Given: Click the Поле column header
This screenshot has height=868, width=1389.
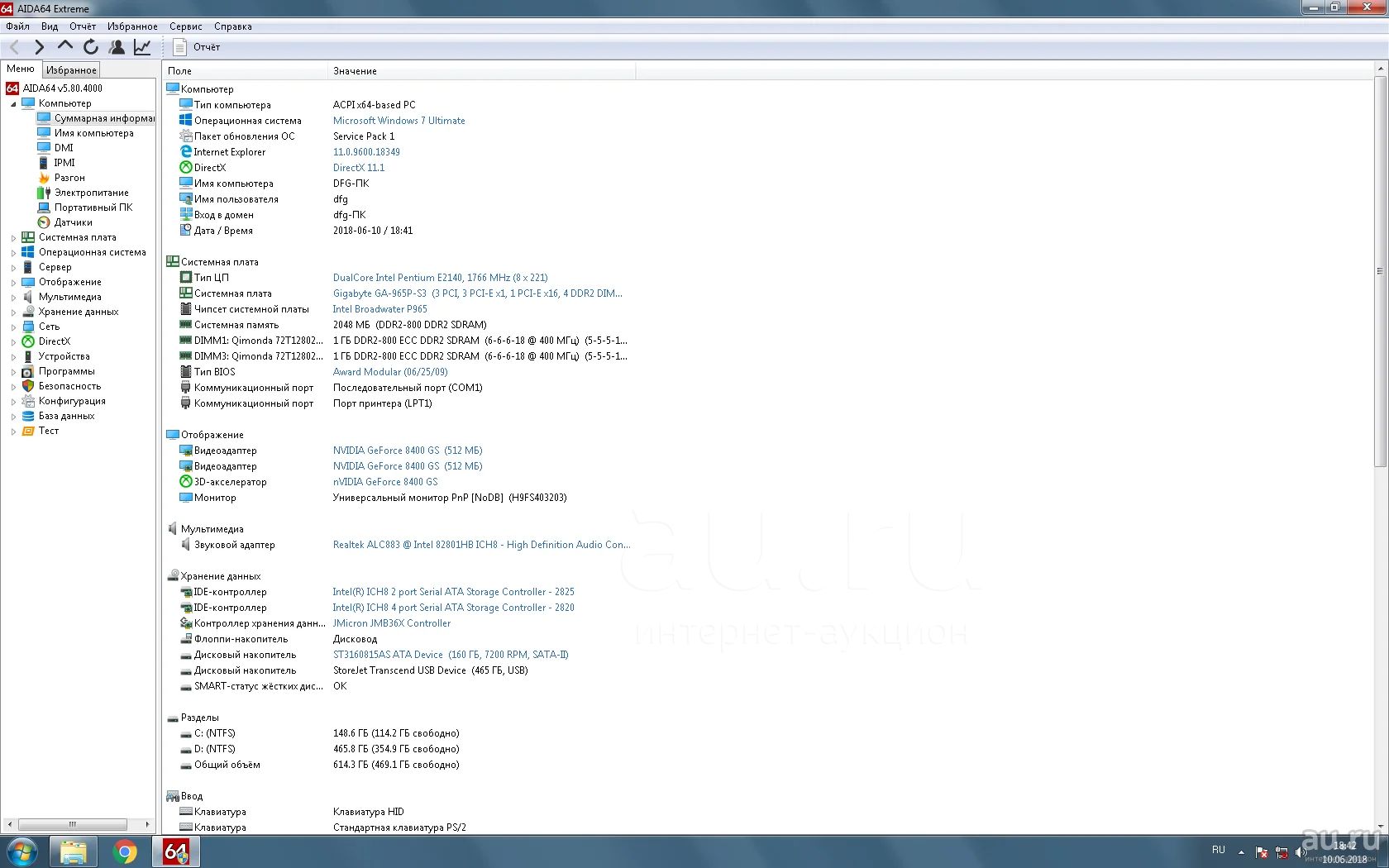Looking at the screenshot, I should 246,71.
